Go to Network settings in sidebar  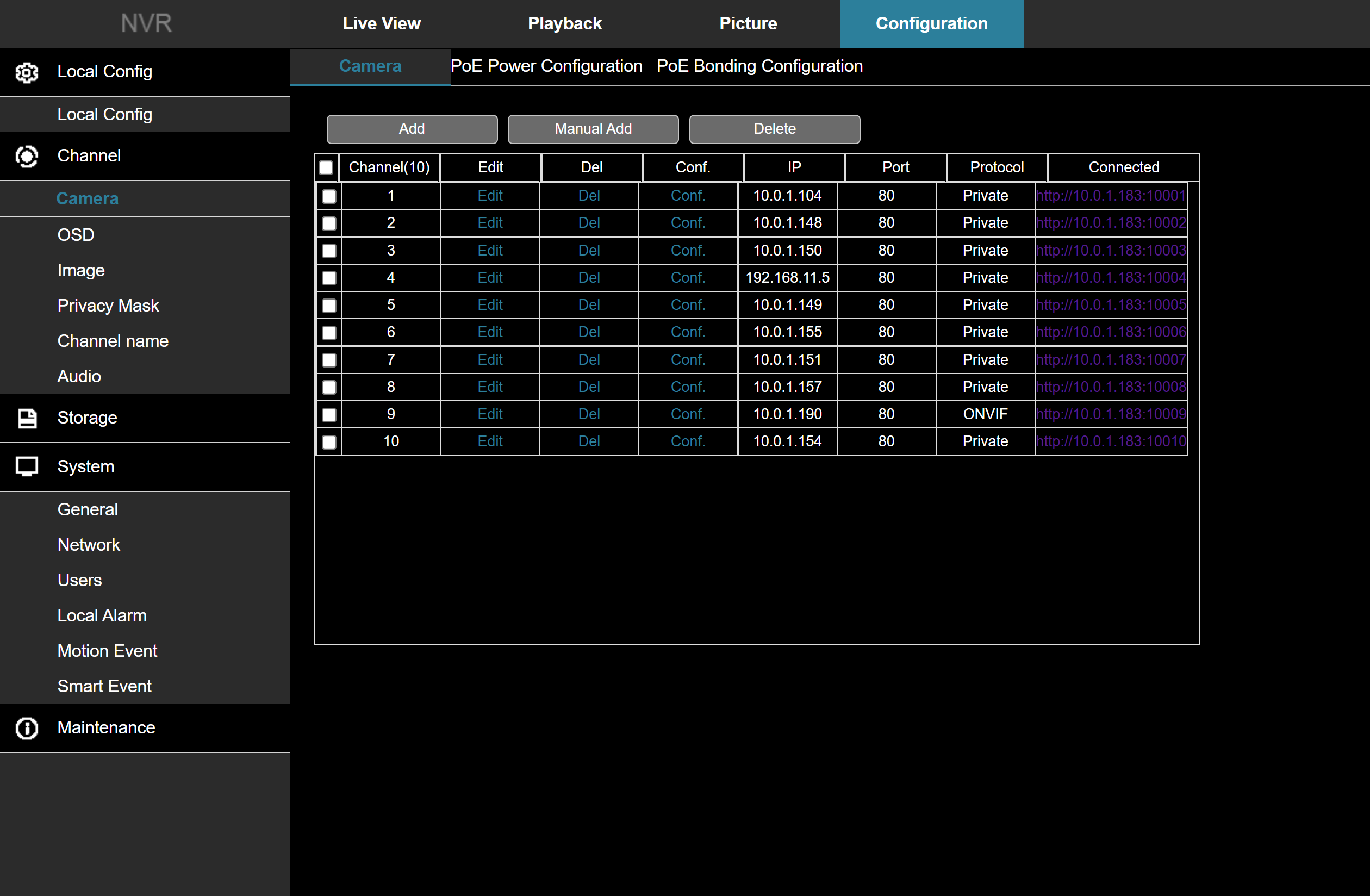89,545
